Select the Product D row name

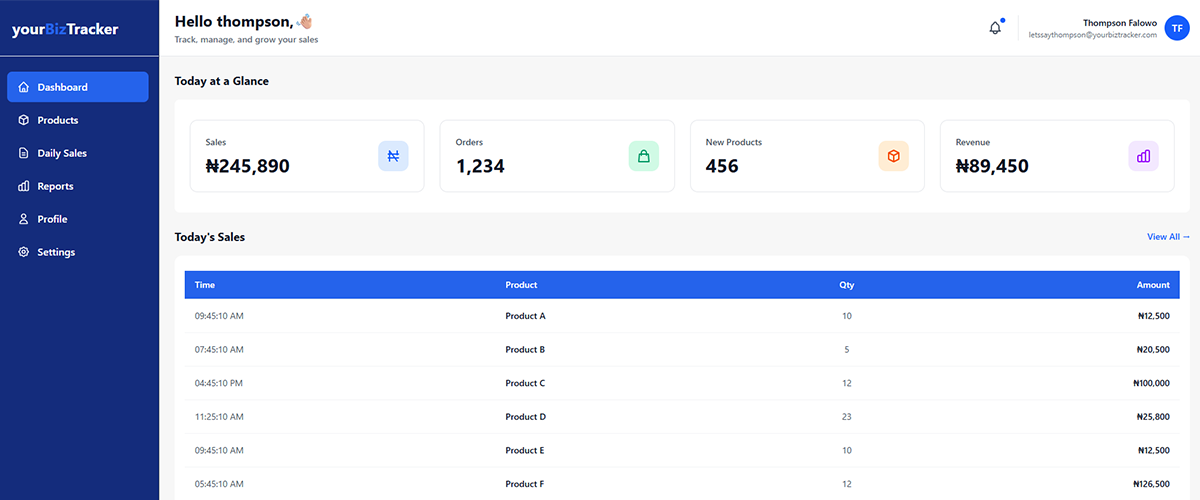(x=525, y=417)
